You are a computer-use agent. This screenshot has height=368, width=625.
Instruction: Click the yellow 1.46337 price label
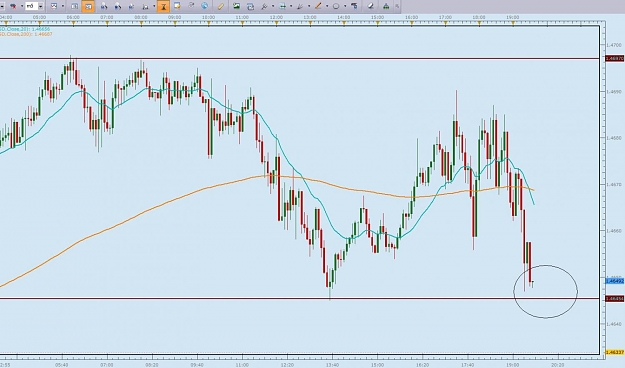click(x=614, y=352)
